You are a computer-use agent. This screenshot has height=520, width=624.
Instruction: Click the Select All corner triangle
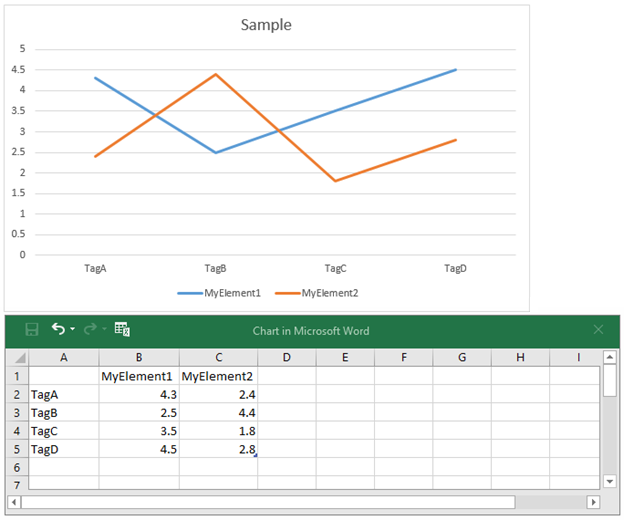pyautogui.click(x=17, y=357)
